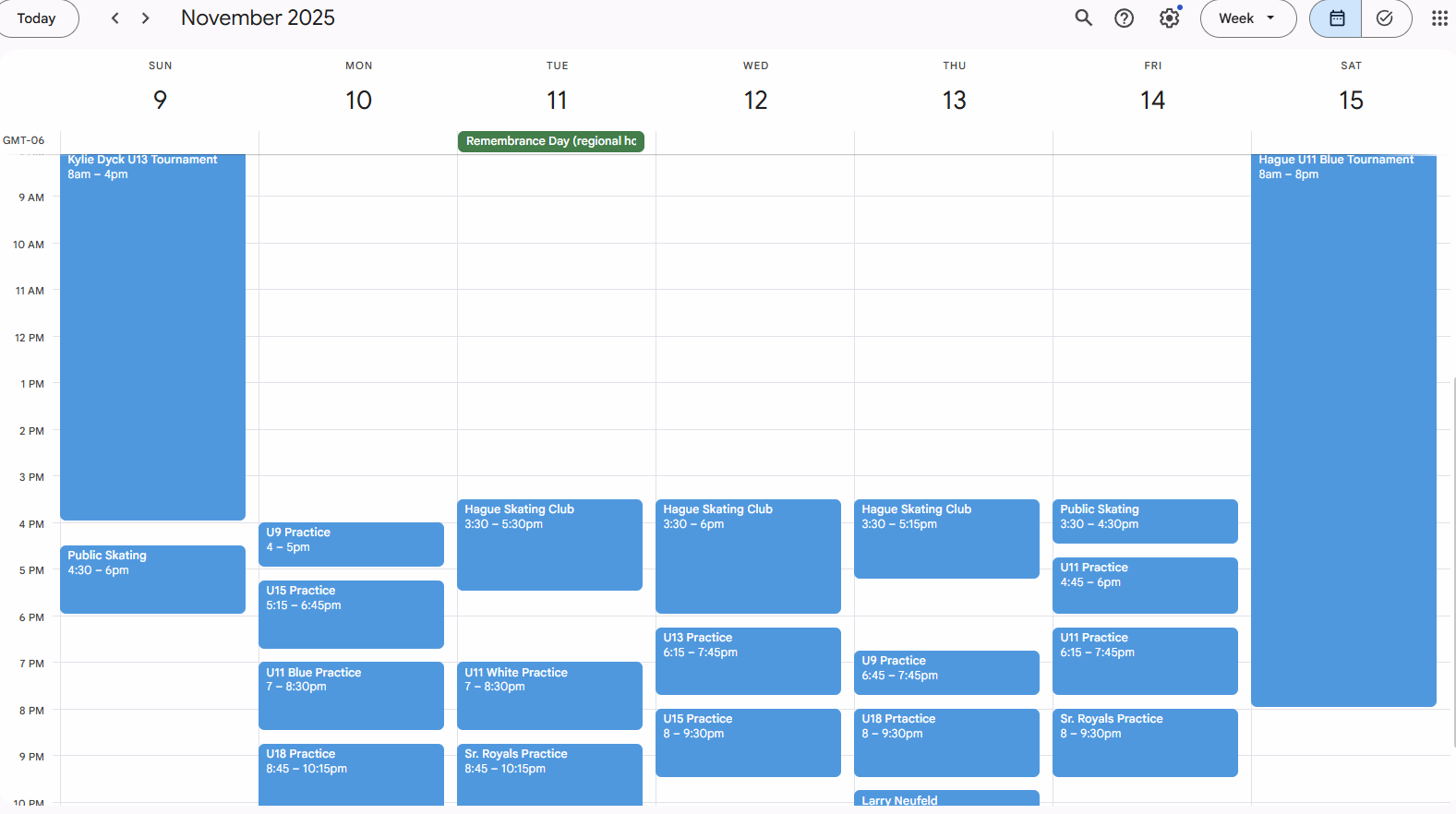Select Friday 14 date header

click(x=1152, y=100)
